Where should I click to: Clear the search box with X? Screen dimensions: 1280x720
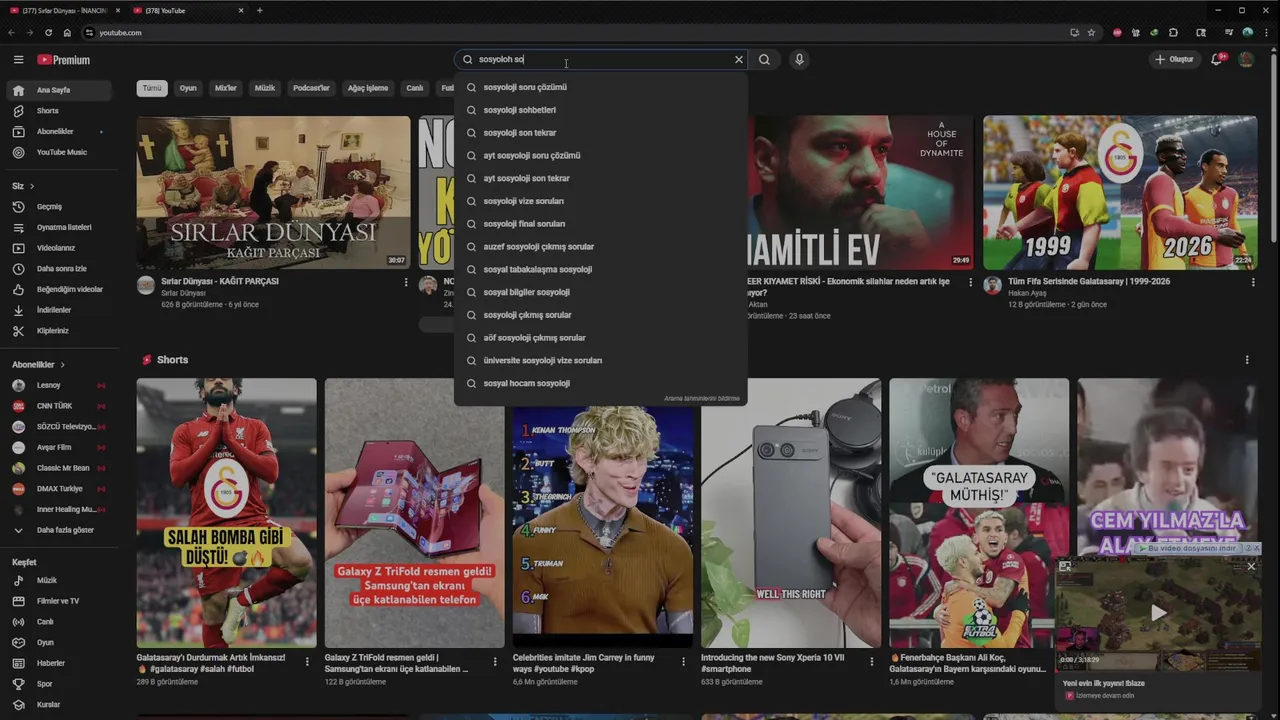pyautogui.click(x=739, y=60)
